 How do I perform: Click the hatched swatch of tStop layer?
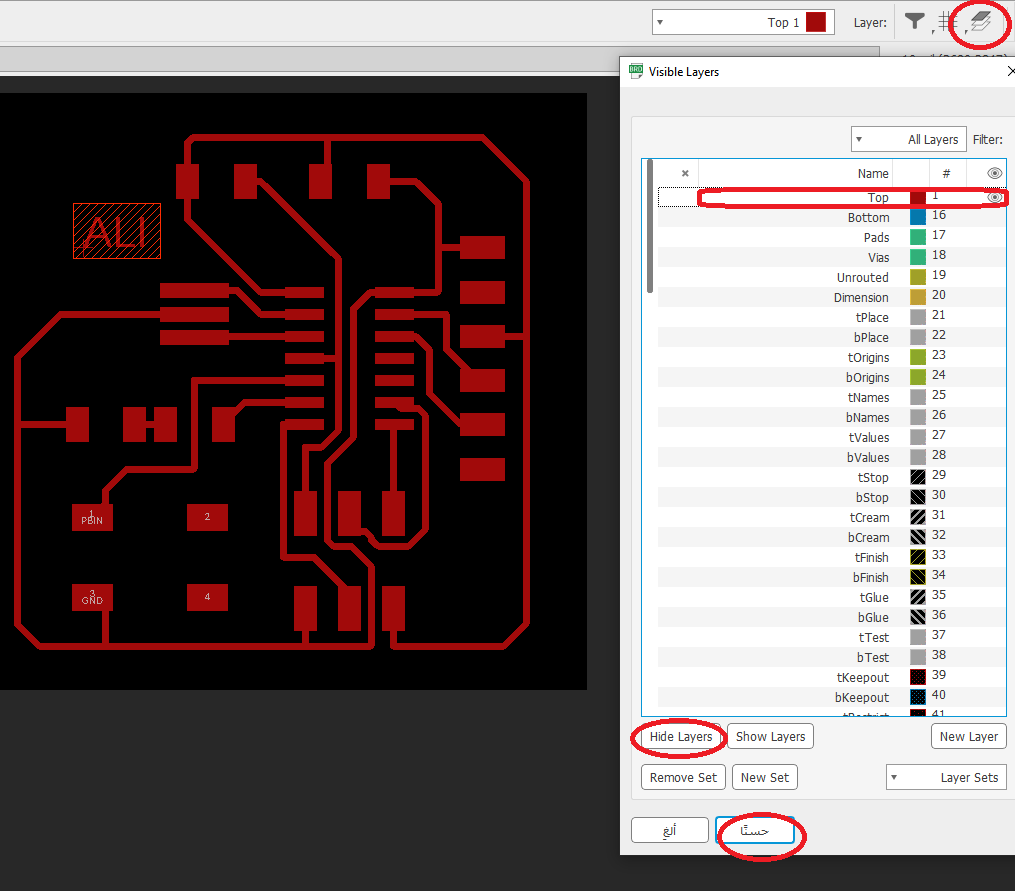point(917,477)
